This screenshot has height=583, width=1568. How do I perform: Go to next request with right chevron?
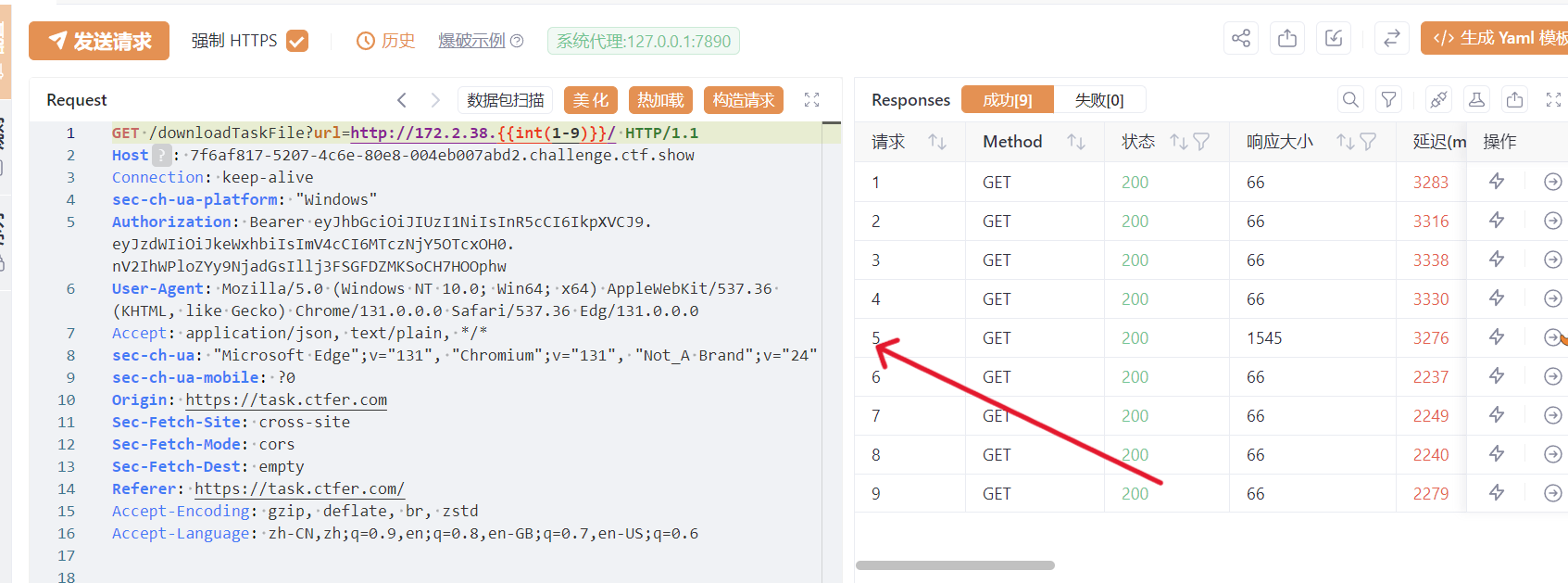click(x=435, y=100)
